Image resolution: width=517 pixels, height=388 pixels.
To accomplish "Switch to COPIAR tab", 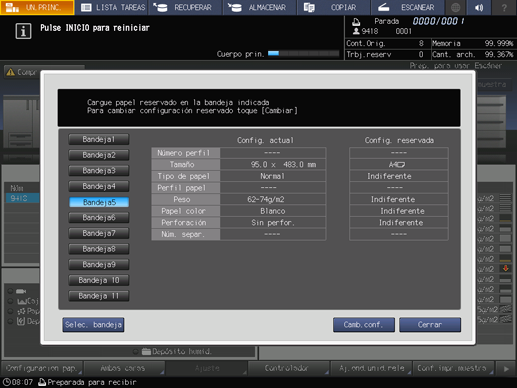I will click(x=334, y=7).
